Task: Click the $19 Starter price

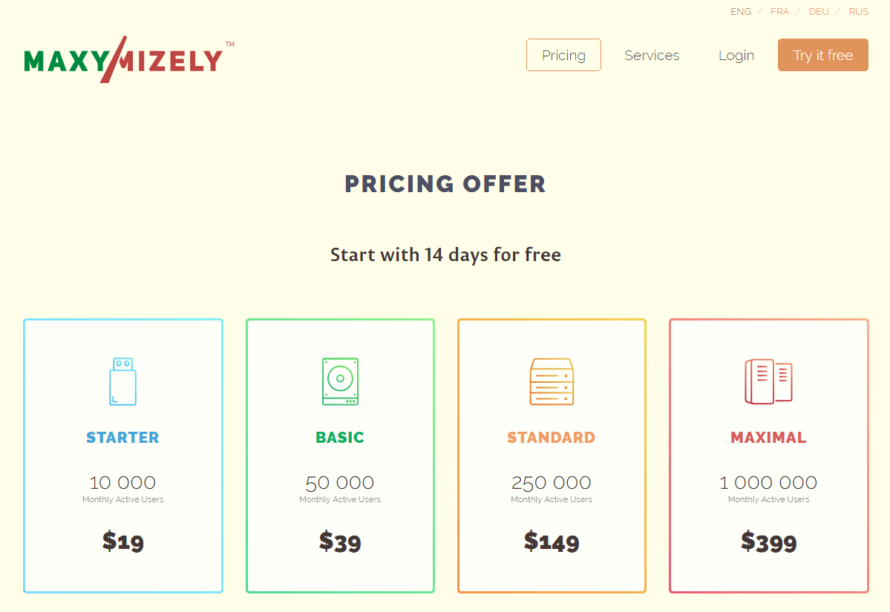Action: coord(123,542)
